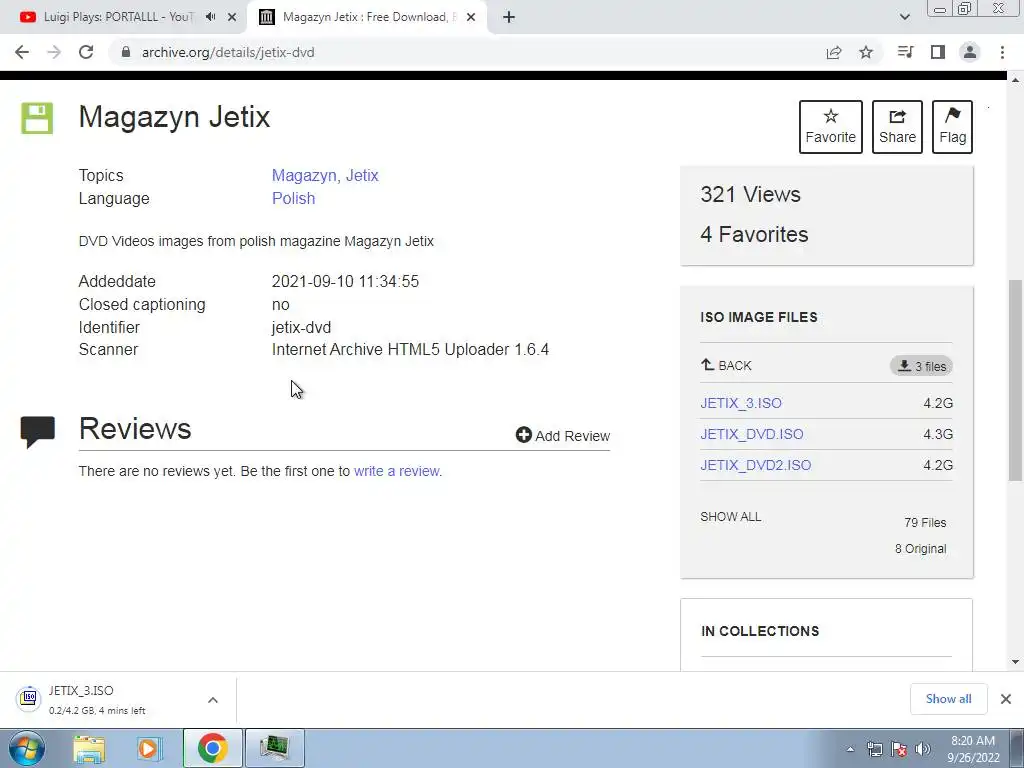The width and height of the screenshot is (1024, 768).
Task: Expand the JETIX_3.ISO download options chevron
Action: [213, 700]
